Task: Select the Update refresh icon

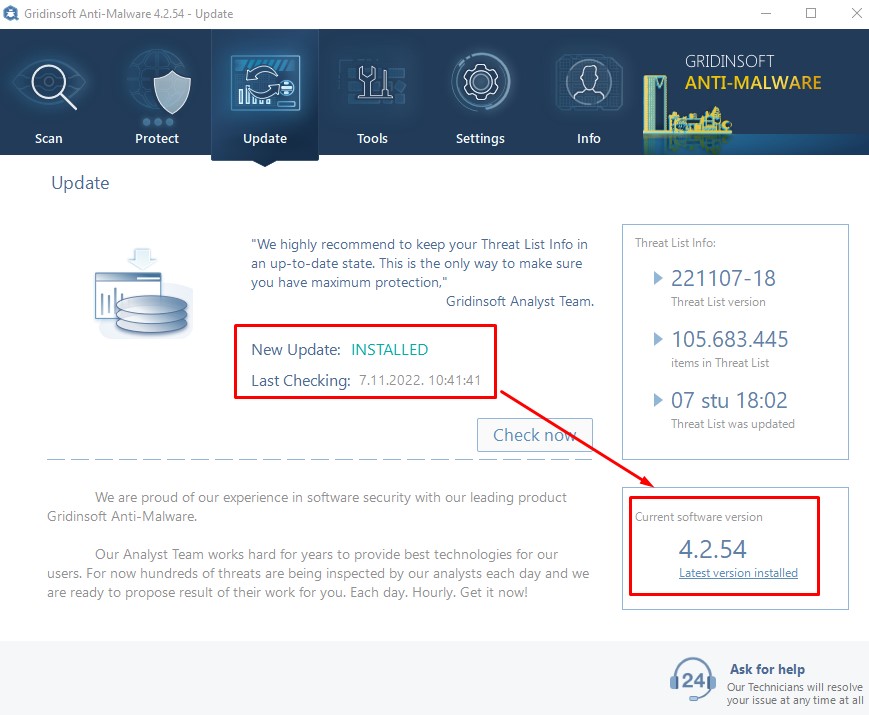Action: click(265, 83)
